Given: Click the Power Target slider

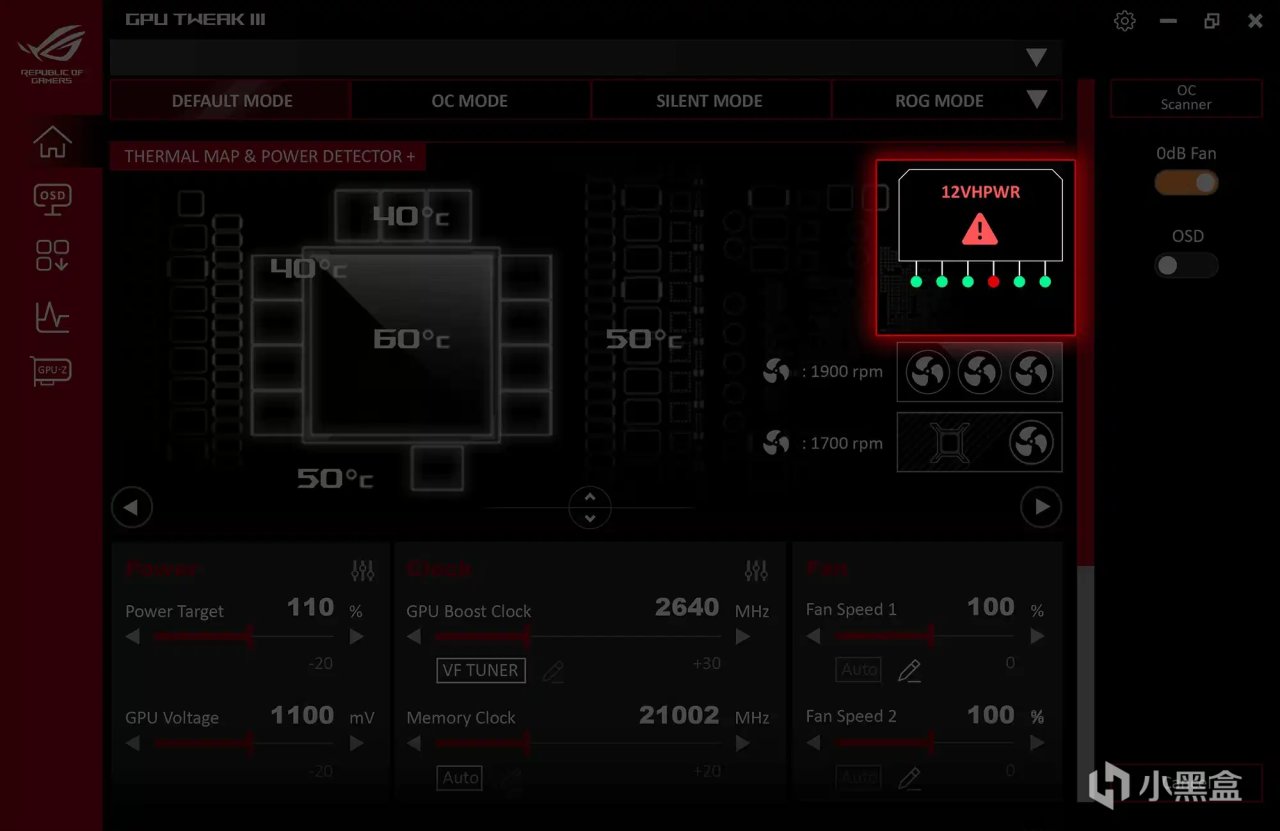Looking at the screenshot, I should click(245, 637).
